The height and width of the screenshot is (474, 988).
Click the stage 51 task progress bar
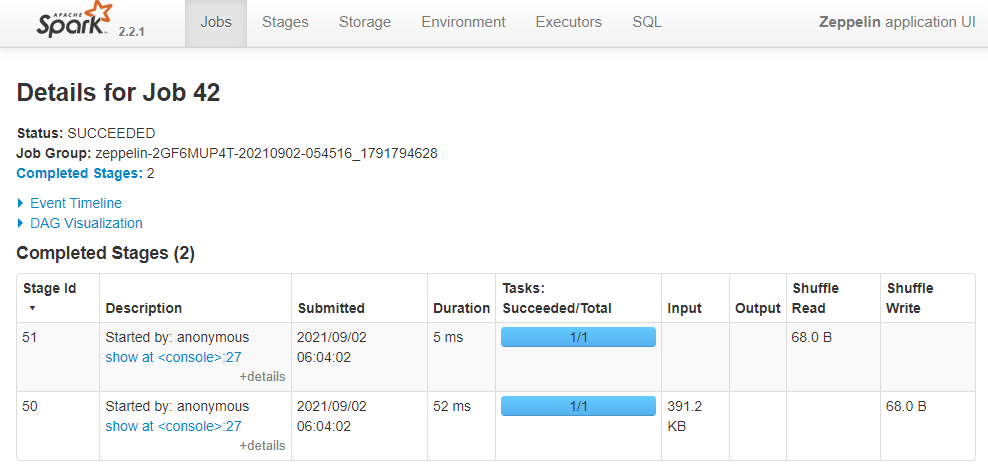point(578,337)
